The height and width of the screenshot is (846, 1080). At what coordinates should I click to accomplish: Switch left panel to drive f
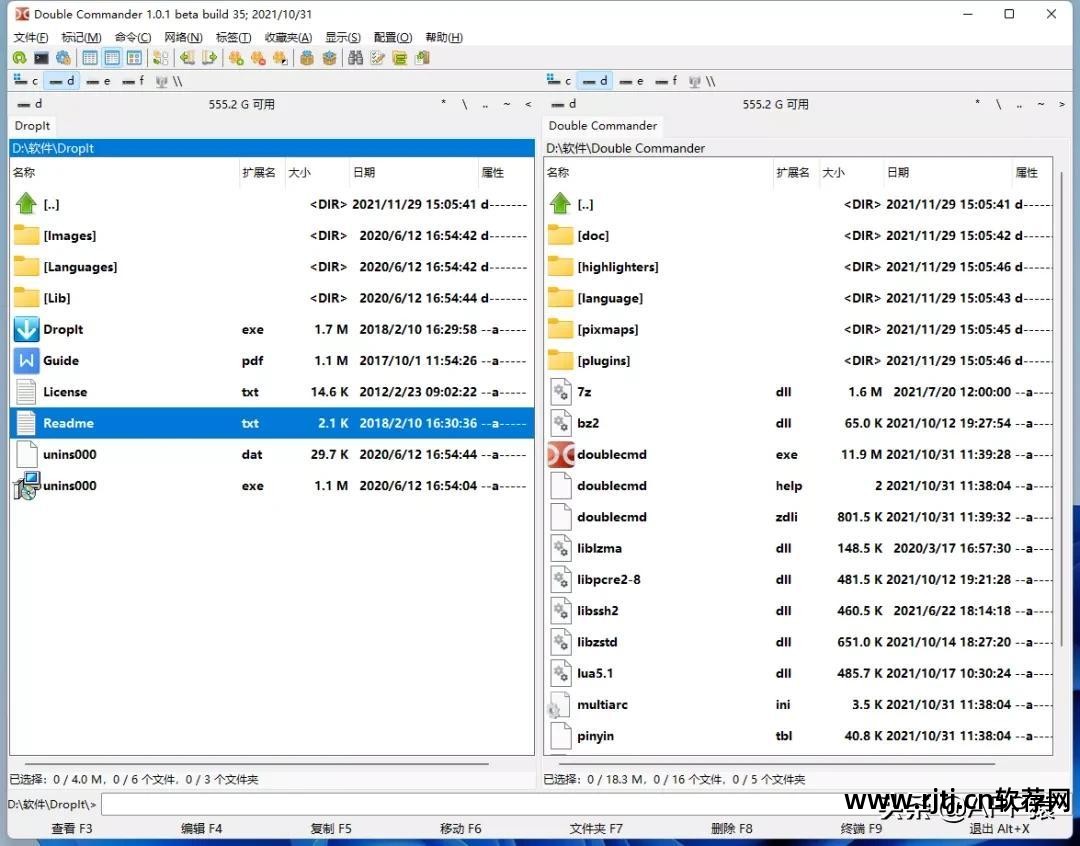(x=133, y=81)
